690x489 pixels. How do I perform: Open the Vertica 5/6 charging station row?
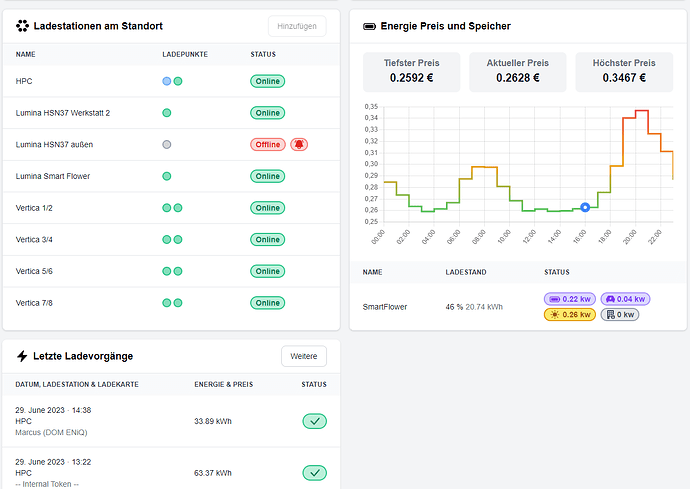(x=171, y=271)
